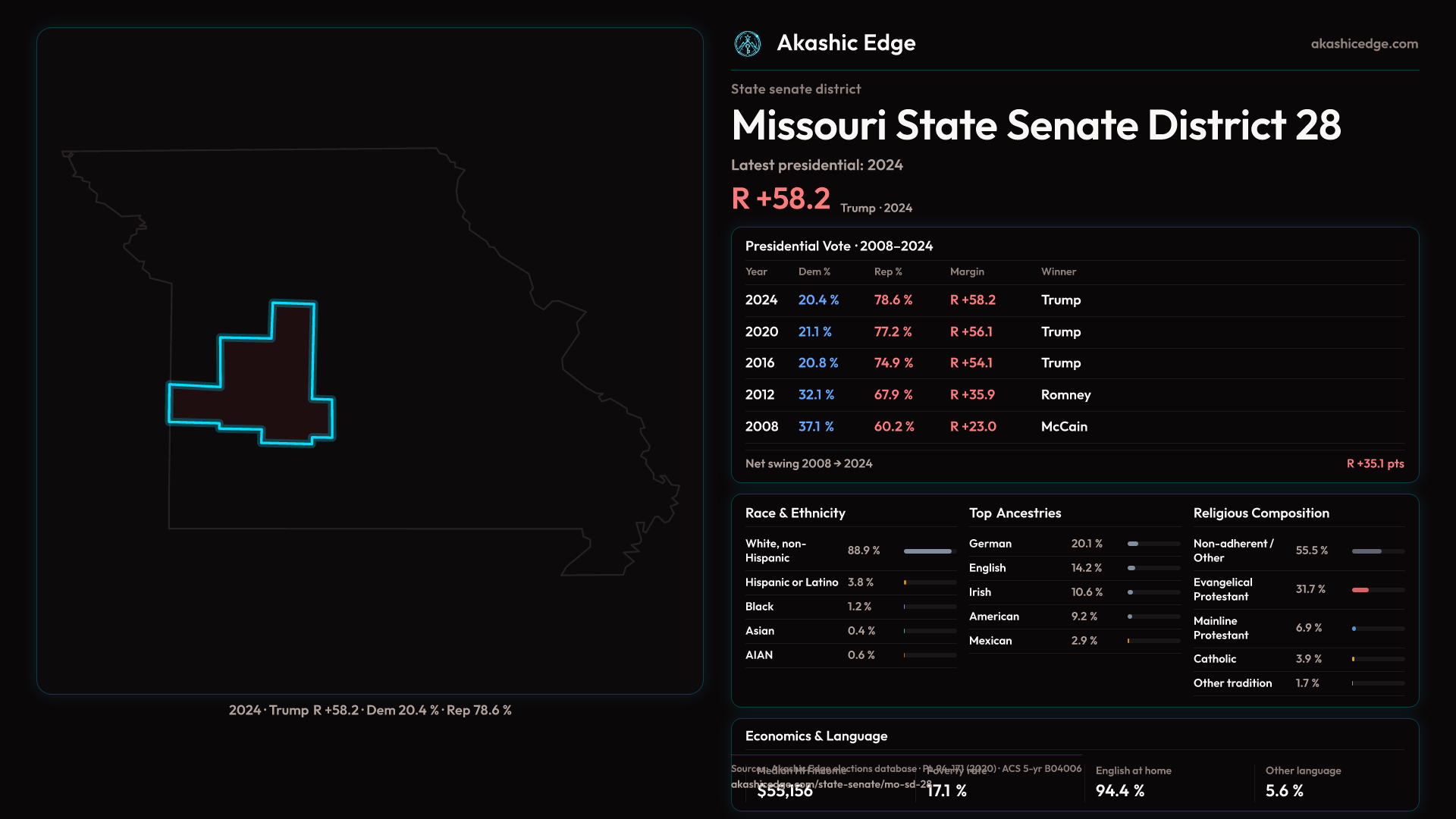Select the 2020 Trump result row

(1074, 332)
